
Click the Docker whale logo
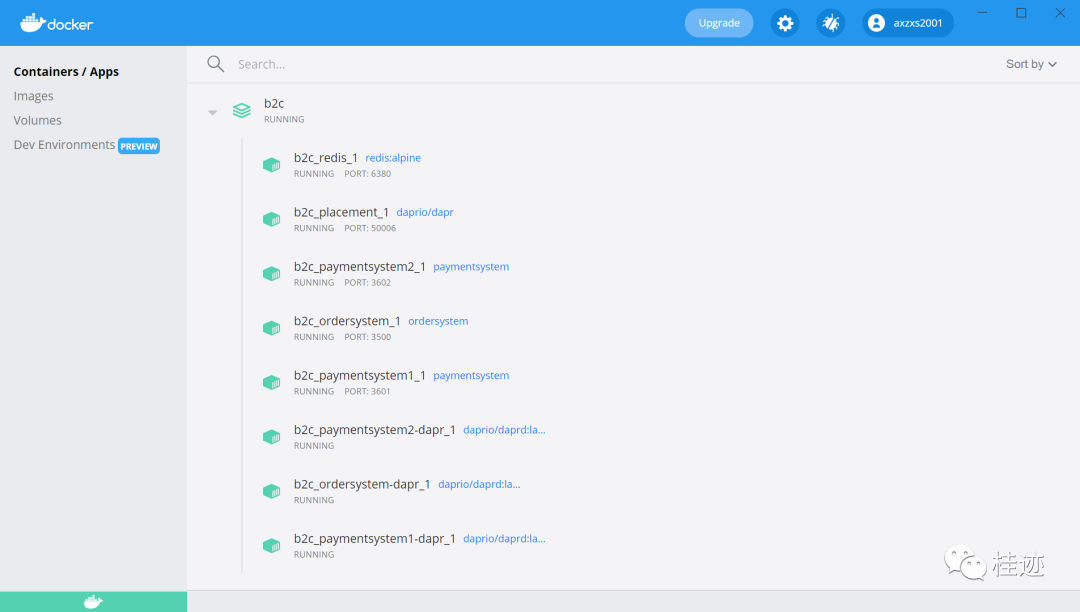pos(56,23)
